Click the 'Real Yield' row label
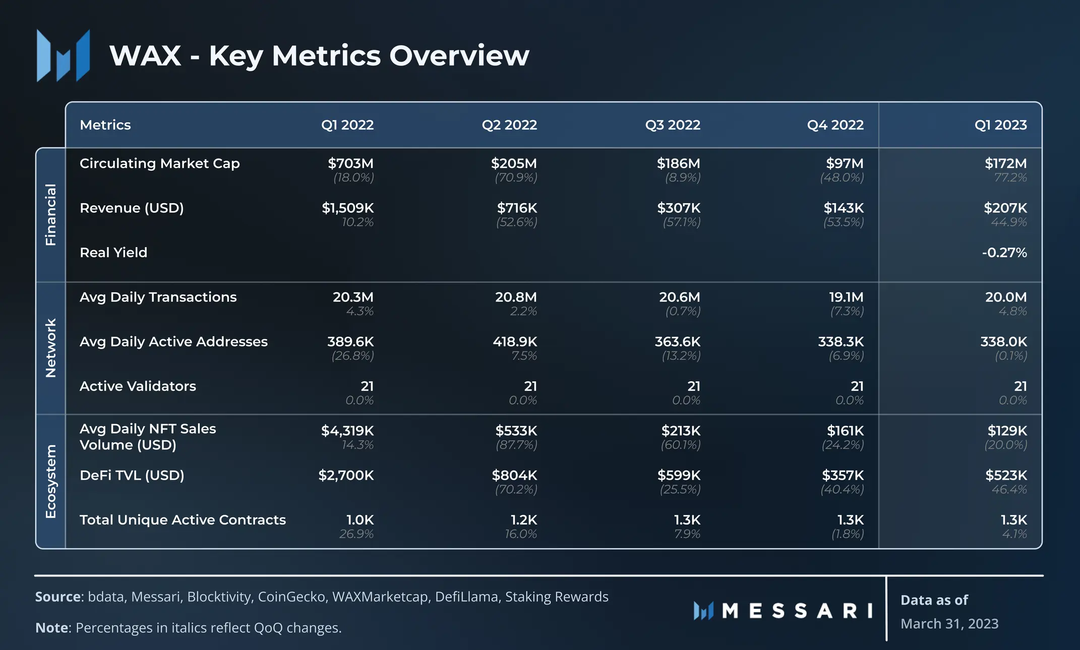The height and width of the screenshot is (650, 1080). coord(114,253)
